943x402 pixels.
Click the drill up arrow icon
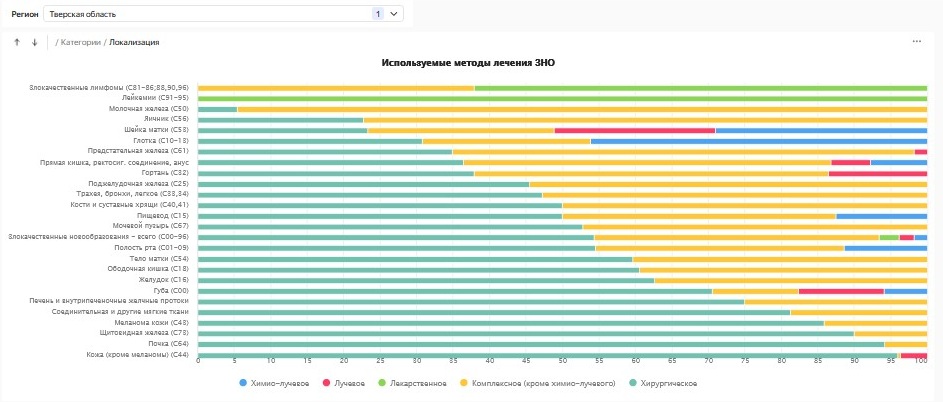click(x=17, y=42)
